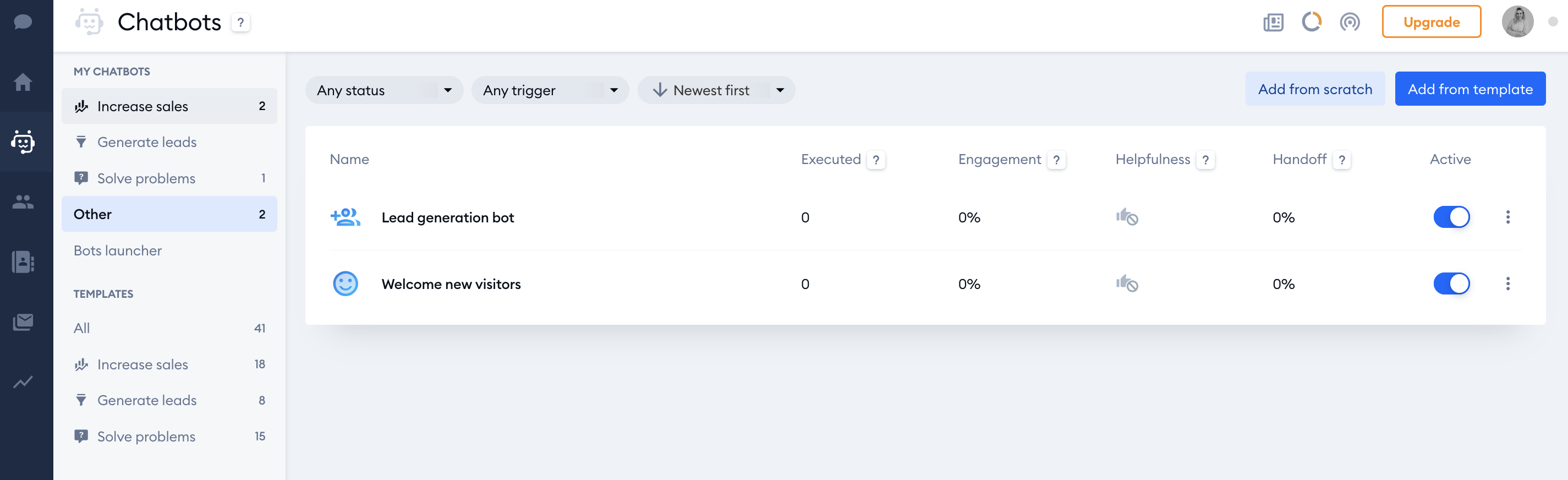Viewport: 1568px width, 480px height.
Task: Click Engagement 0% for Lead generation bot
Action: [968, 217]
